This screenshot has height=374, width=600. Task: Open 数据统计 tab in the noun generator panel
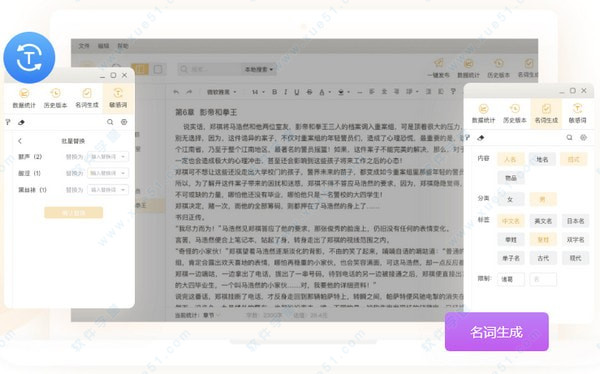[484, 114]
